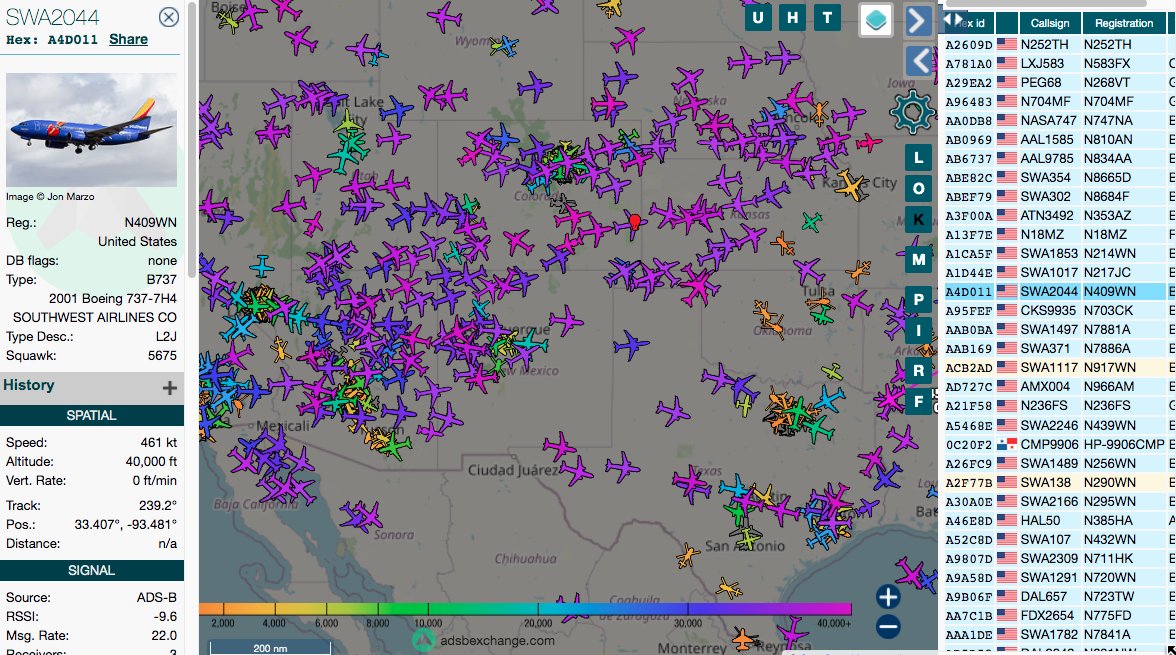Viewport: 1176px width, 655px height.
Task: Click the US flag in the ATN3492 row
Action: (x=1006, y=215)
